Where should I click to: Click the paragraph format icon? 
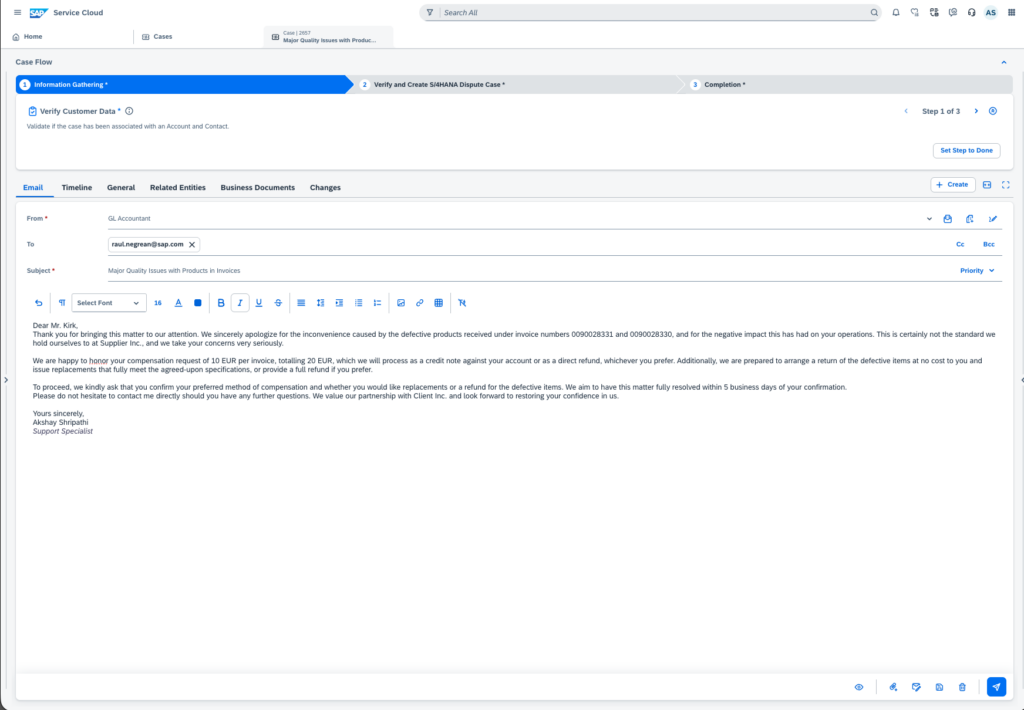pos(61,302)
